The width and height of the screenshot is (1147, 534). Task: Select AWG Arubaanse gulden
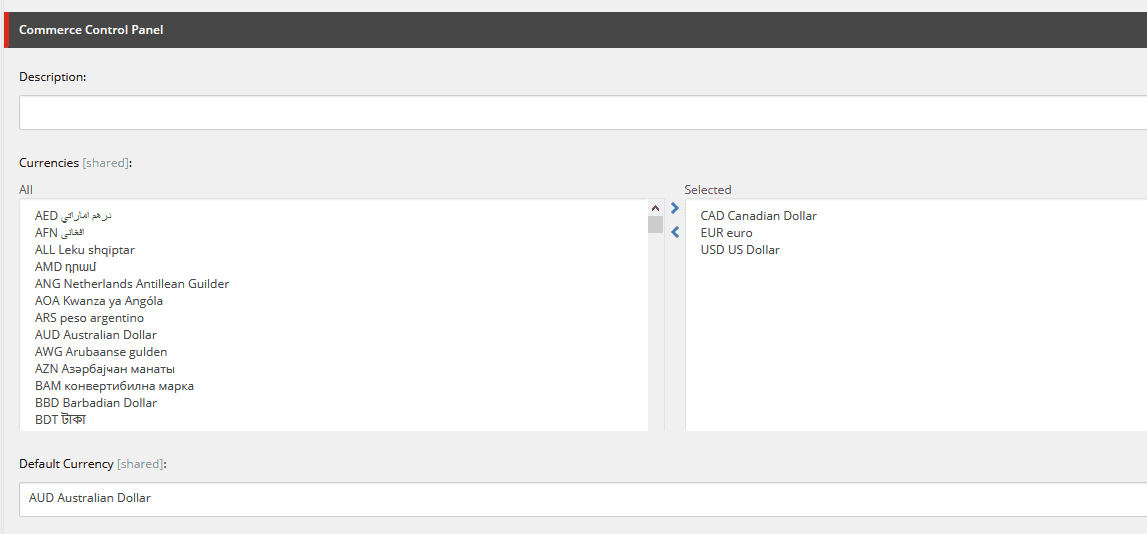coord(101,352)
